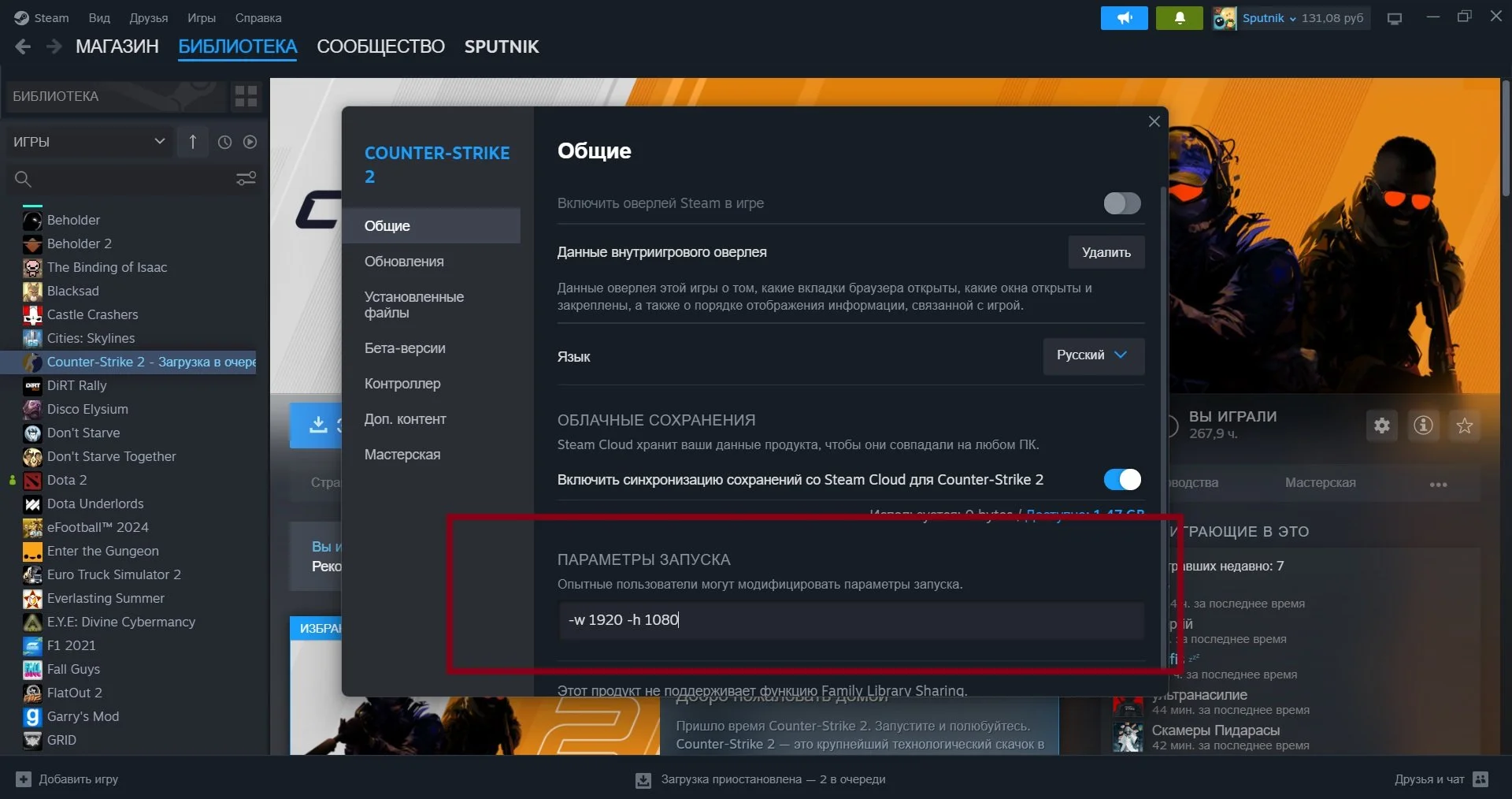
Task: Click the library search magnifier icon
Action: pos(23,180)
